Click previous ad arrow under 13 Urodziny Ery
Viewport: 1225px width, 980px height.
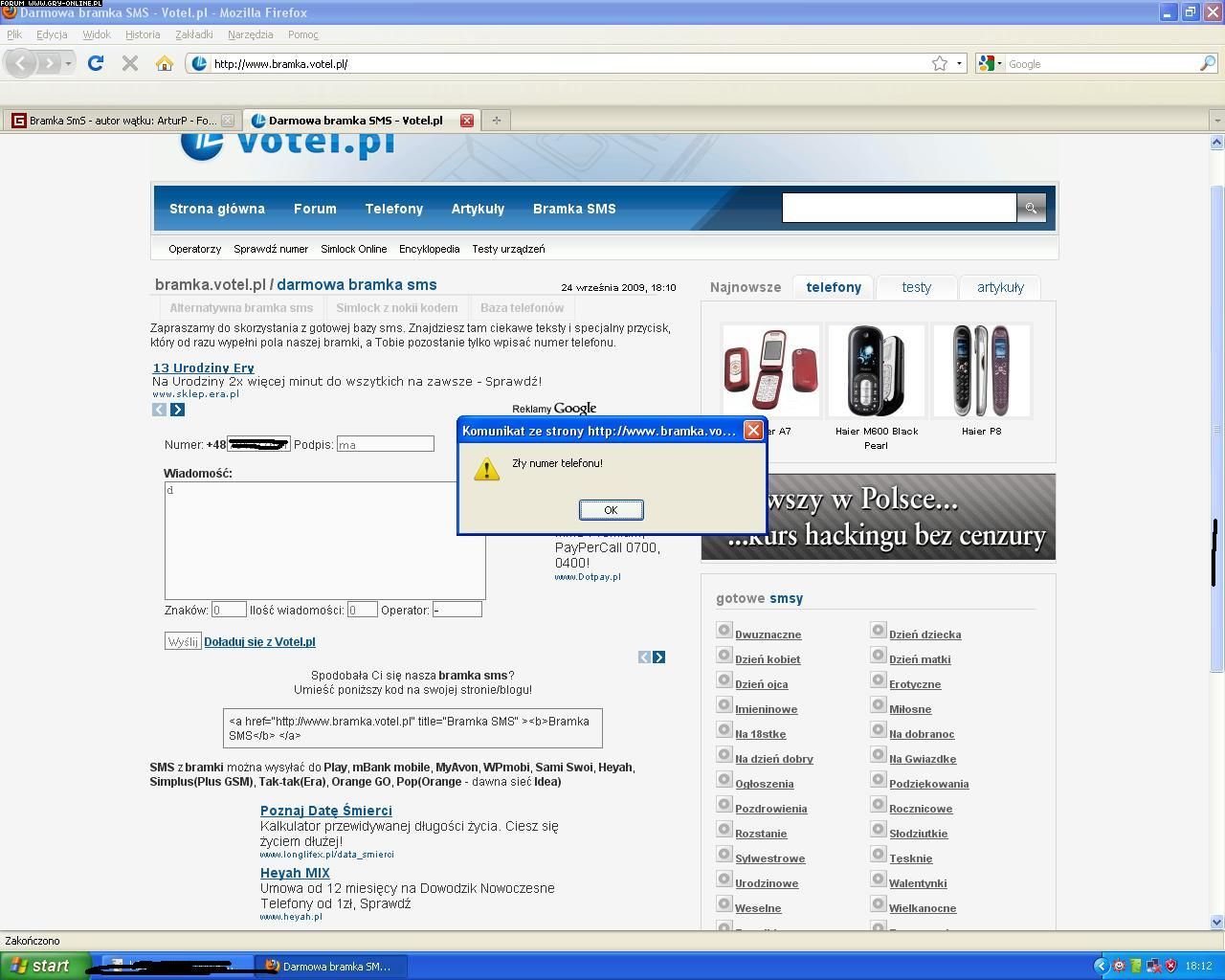[x=159, y=410]
